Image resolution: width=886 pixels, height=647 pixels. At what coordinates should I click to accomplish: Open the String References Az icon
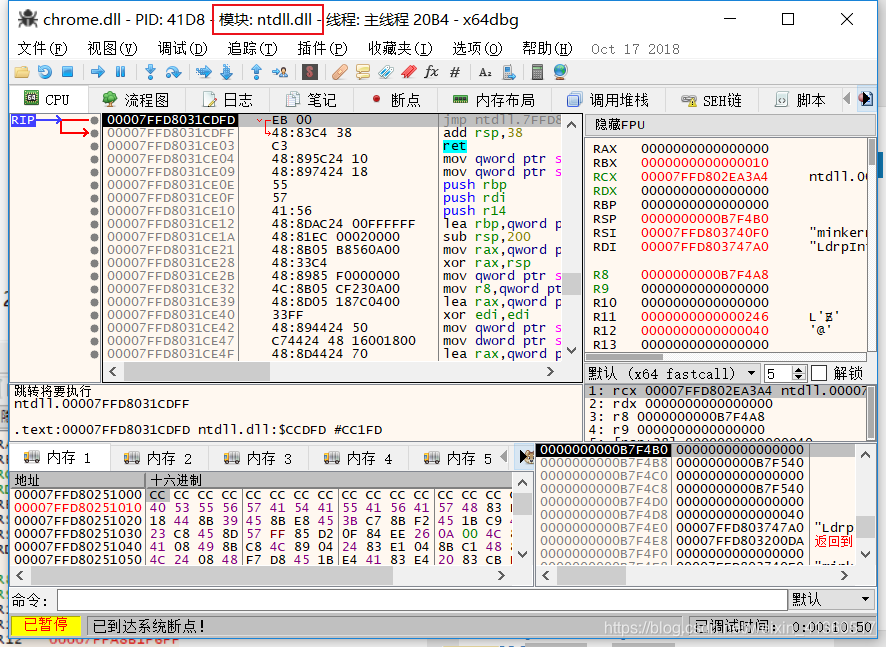coord(485,72)
